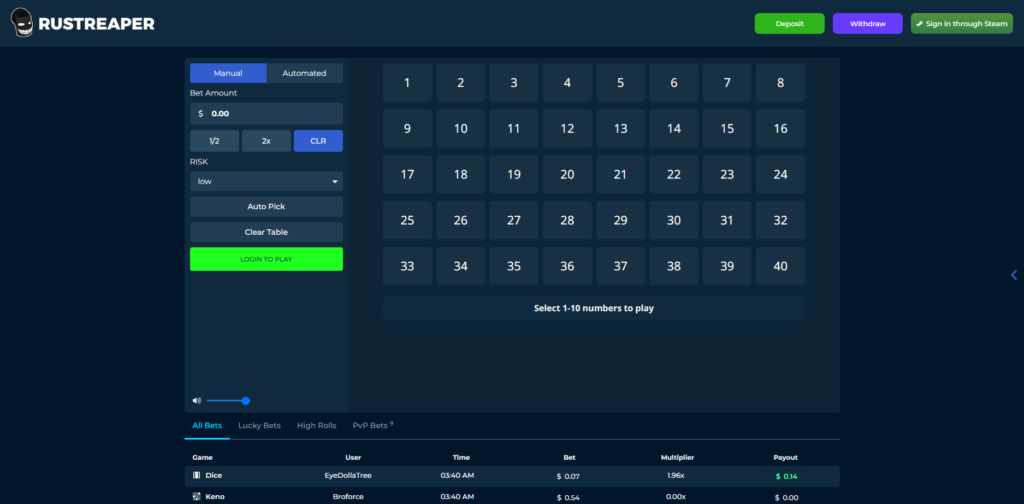The image size is (1024, 504).
Task: Open the RISK dropdown set to low
Action: (x=266, y=181)
